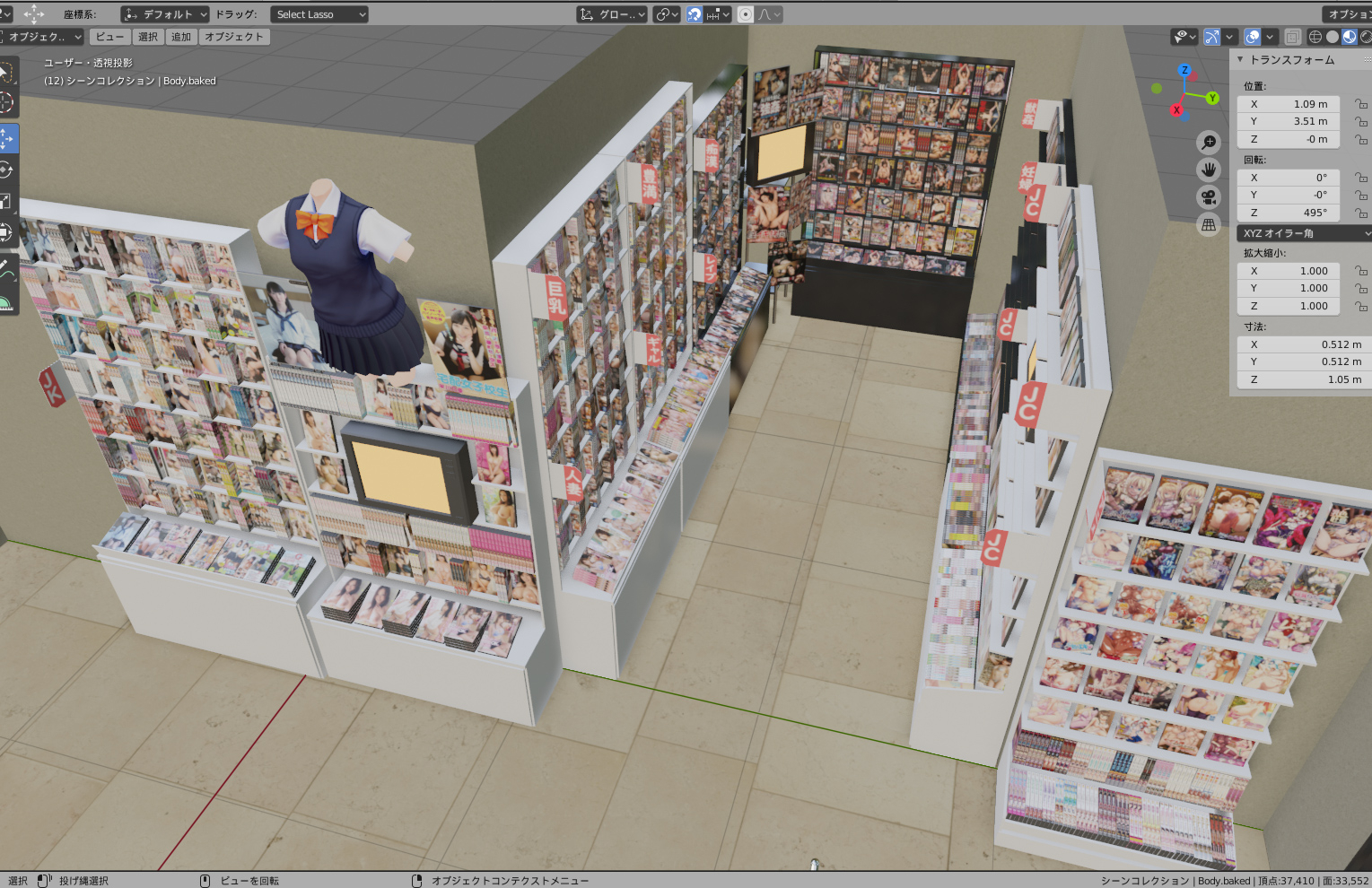Open the オブジェクト menu
The height and width of the screenshot is (888, 1372).
[233, 37]
